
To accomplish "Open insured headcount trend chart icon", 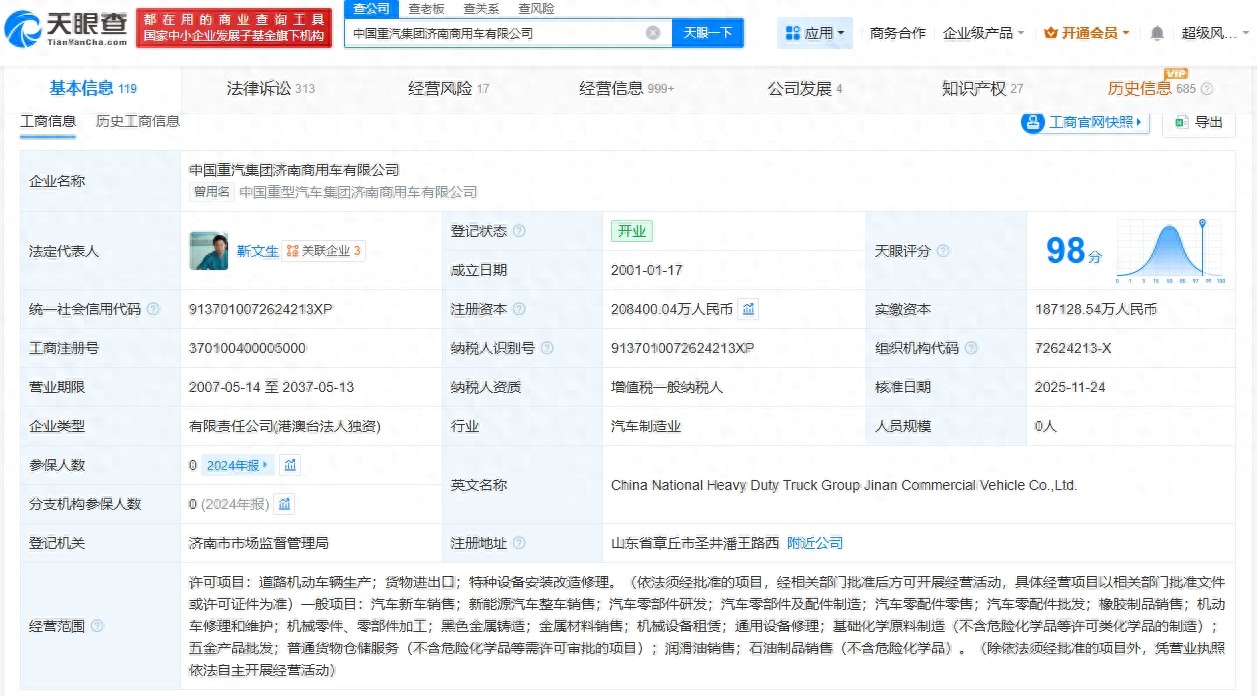I will pyautogui.click(x=289, y=465).
